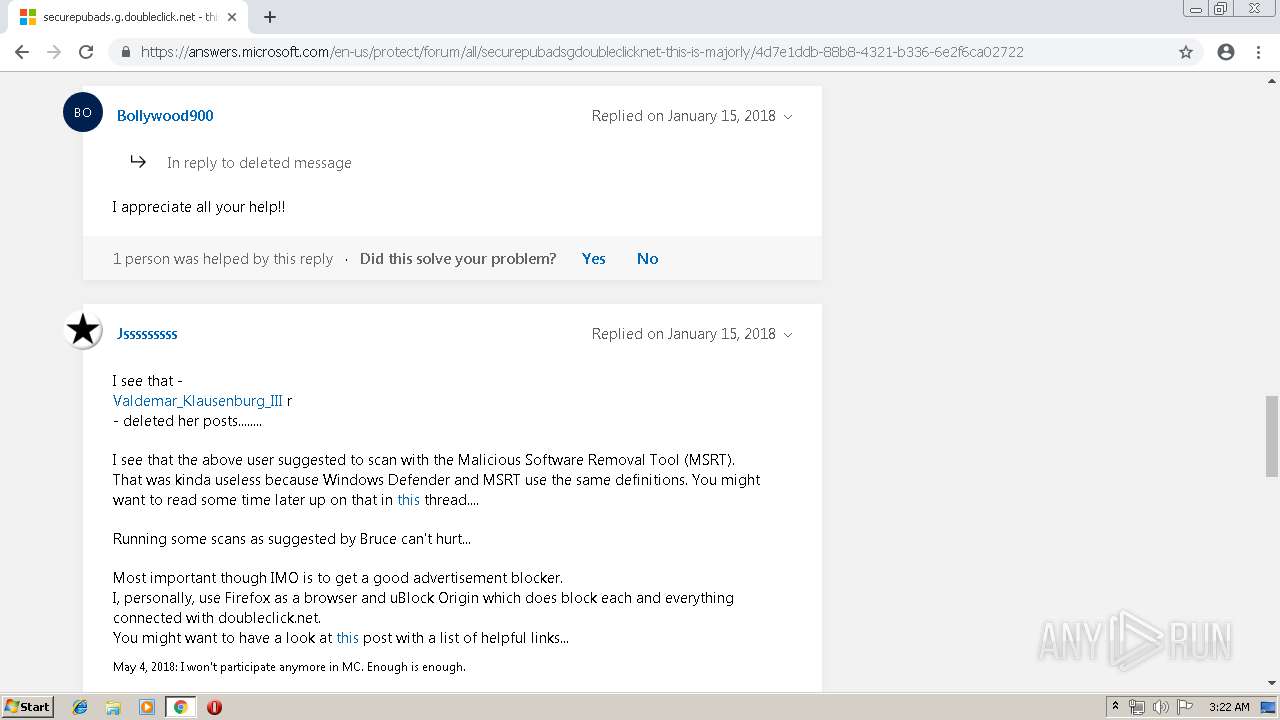This screenshot has width=1280, height=720.
Task: Open the Windows Start menu
Action: point(27,707)
